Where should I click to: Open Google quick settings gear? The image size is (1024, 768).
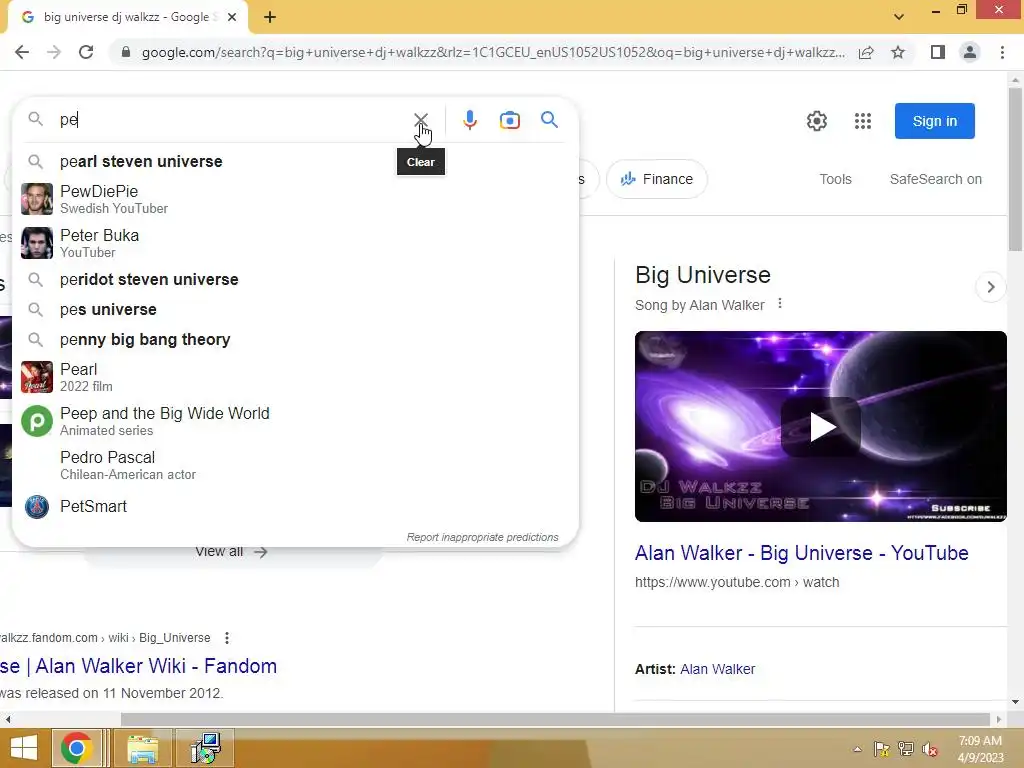tap(816, 121)
